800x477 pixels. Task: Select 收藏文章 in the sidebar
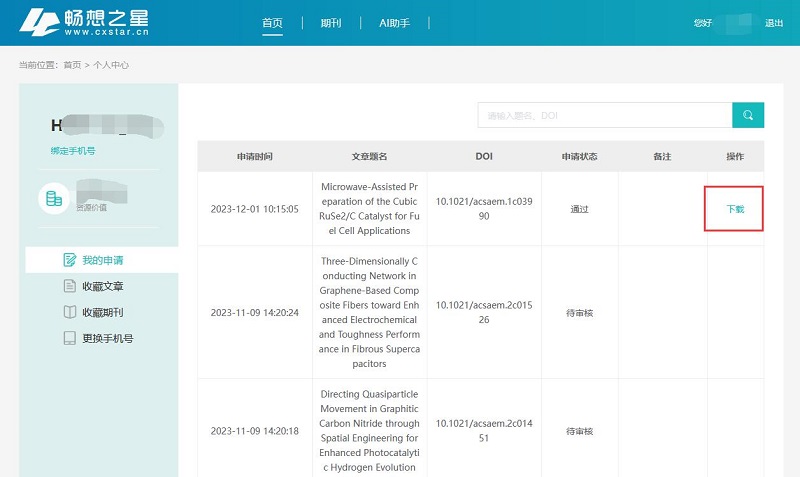pyautogui.click(x=102, y=286)
